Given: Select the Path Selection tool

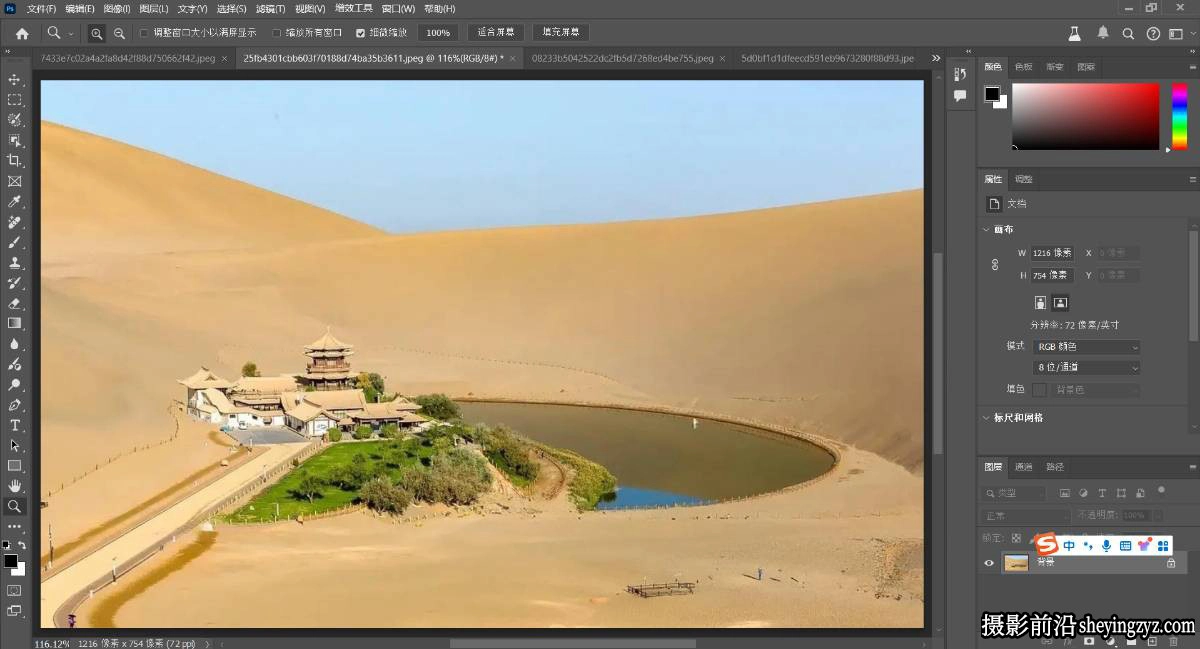Looking at the screenshot, I should (x=14, y=445).
